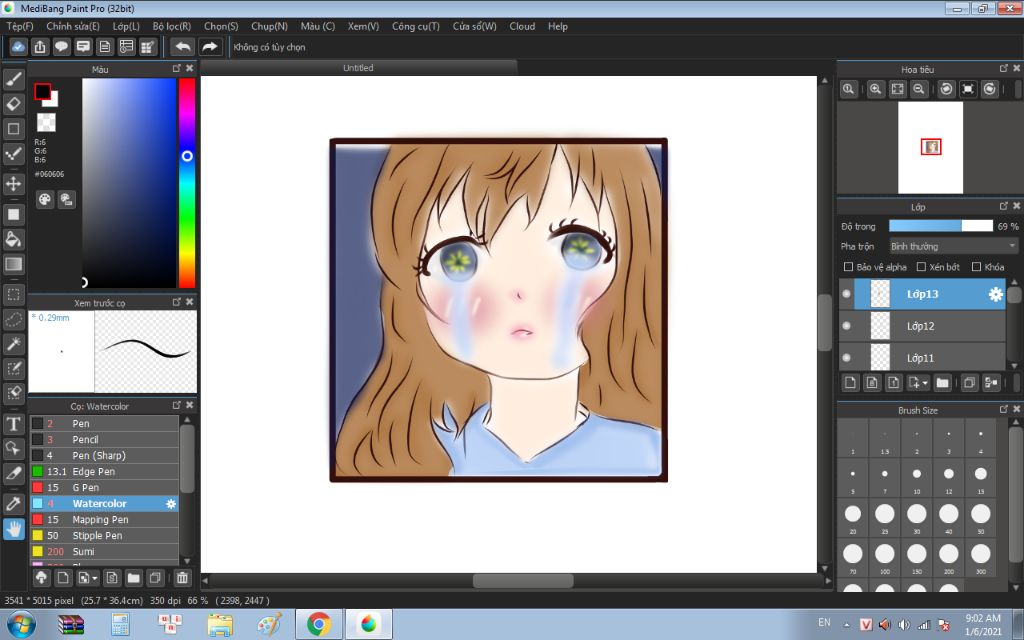Open the color palette icon in Màu panel
Image resolution: width=1024 pixels, height=640 pixels.
[x=44, y=200]
